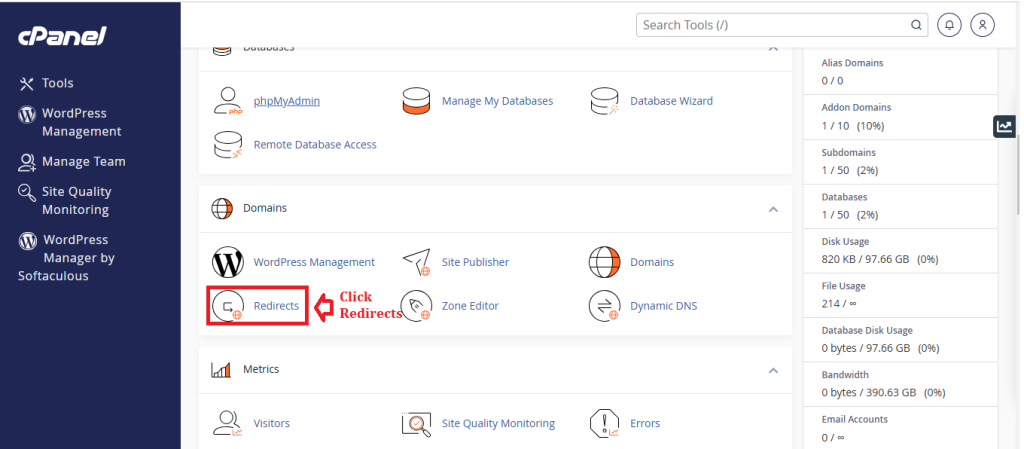This screenshot has width=1024, height=449.
Task: Click the Bandwidth statistic label
Action: [x=845, y=375]
